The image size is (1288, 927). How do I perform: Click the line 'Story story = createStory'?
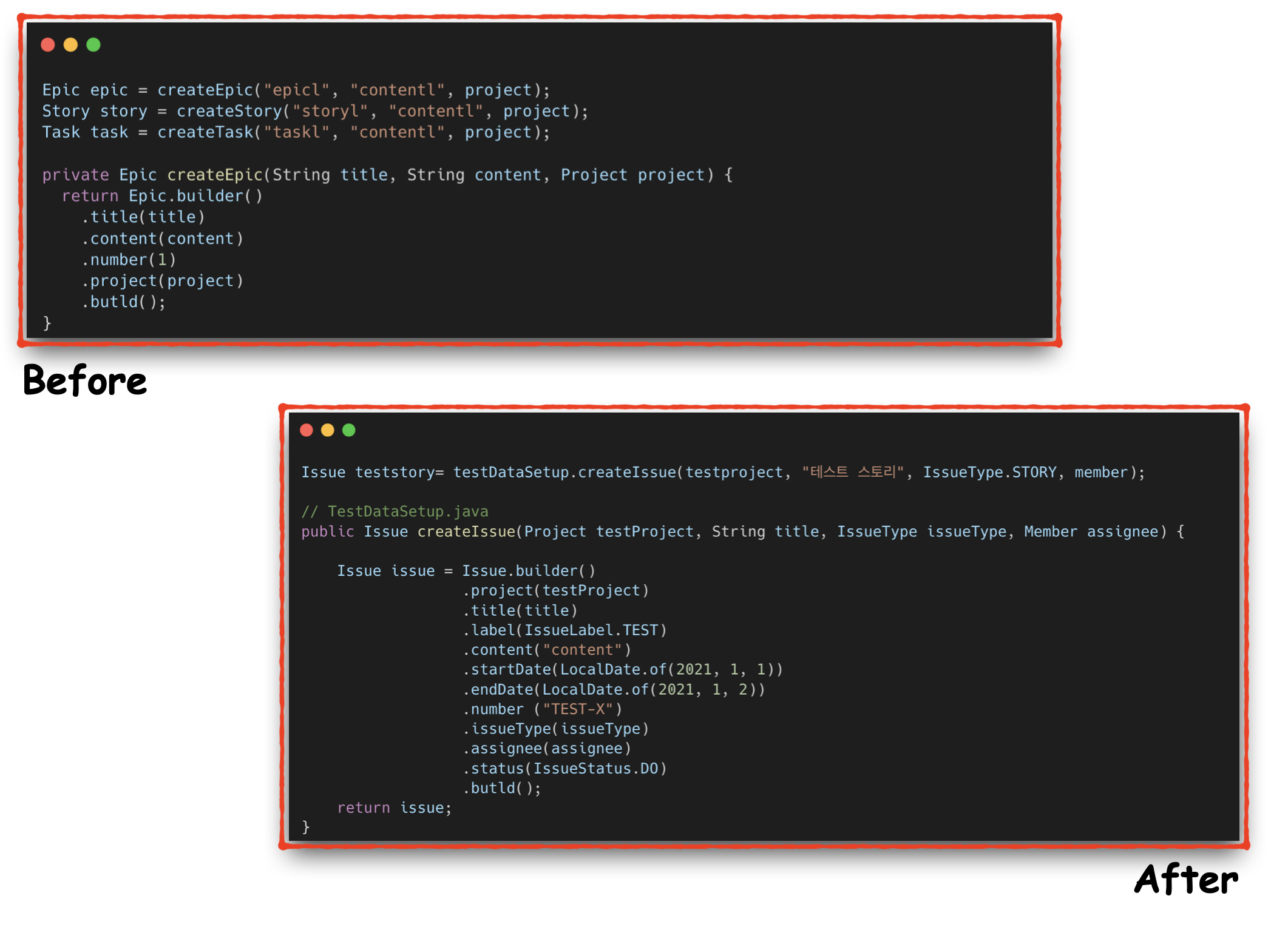pyautogui.click(x=316, y=112)
